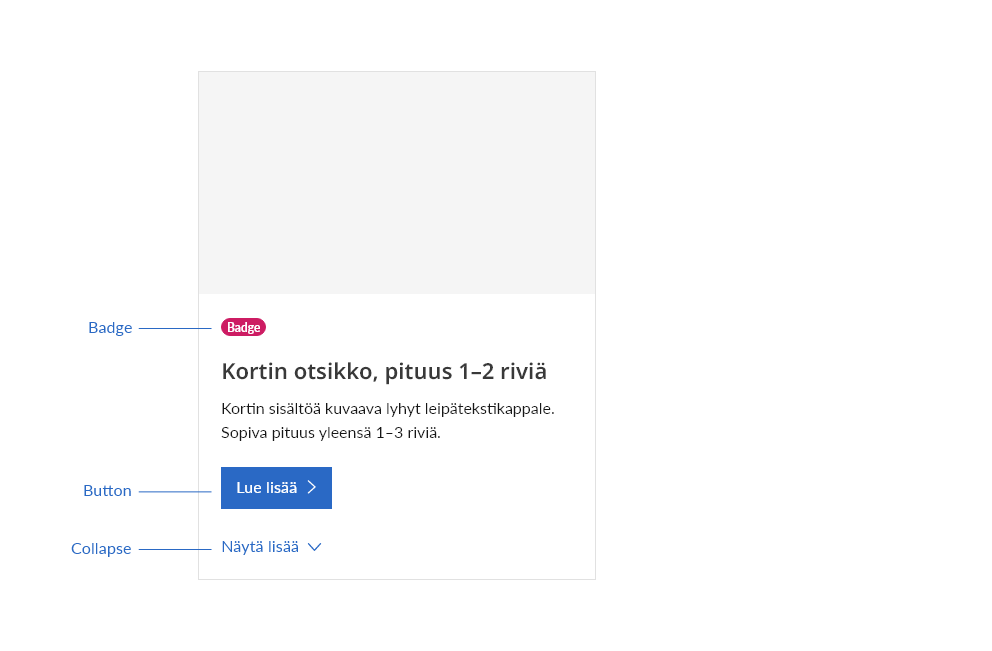Click the right chevron icon in Lue lisää button
The height and width of the screenshot is (651, 992).
click(312, 488)
